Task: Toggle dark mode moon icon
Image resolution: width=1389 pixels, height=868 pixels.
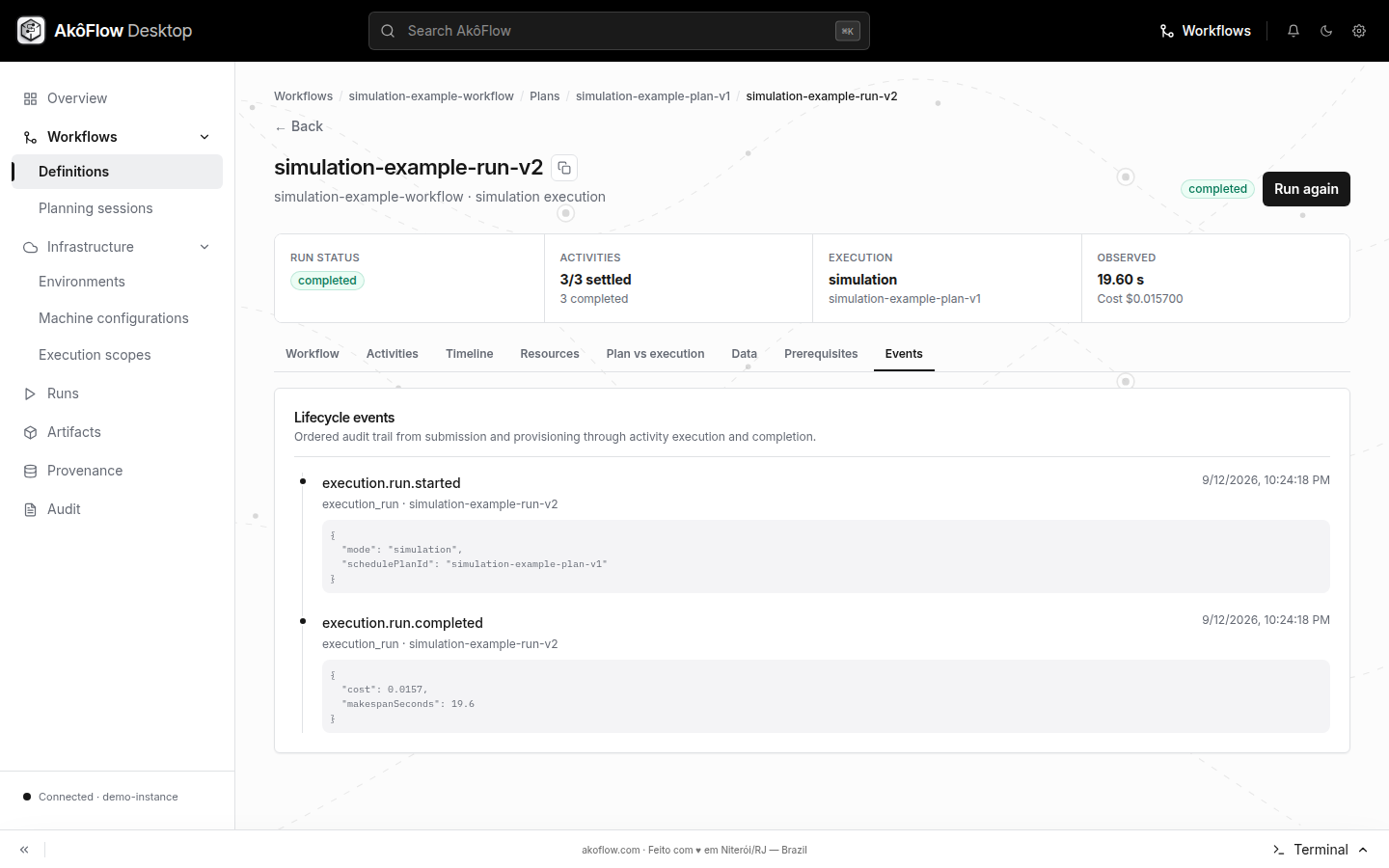Action: [x=1326, y=31]
